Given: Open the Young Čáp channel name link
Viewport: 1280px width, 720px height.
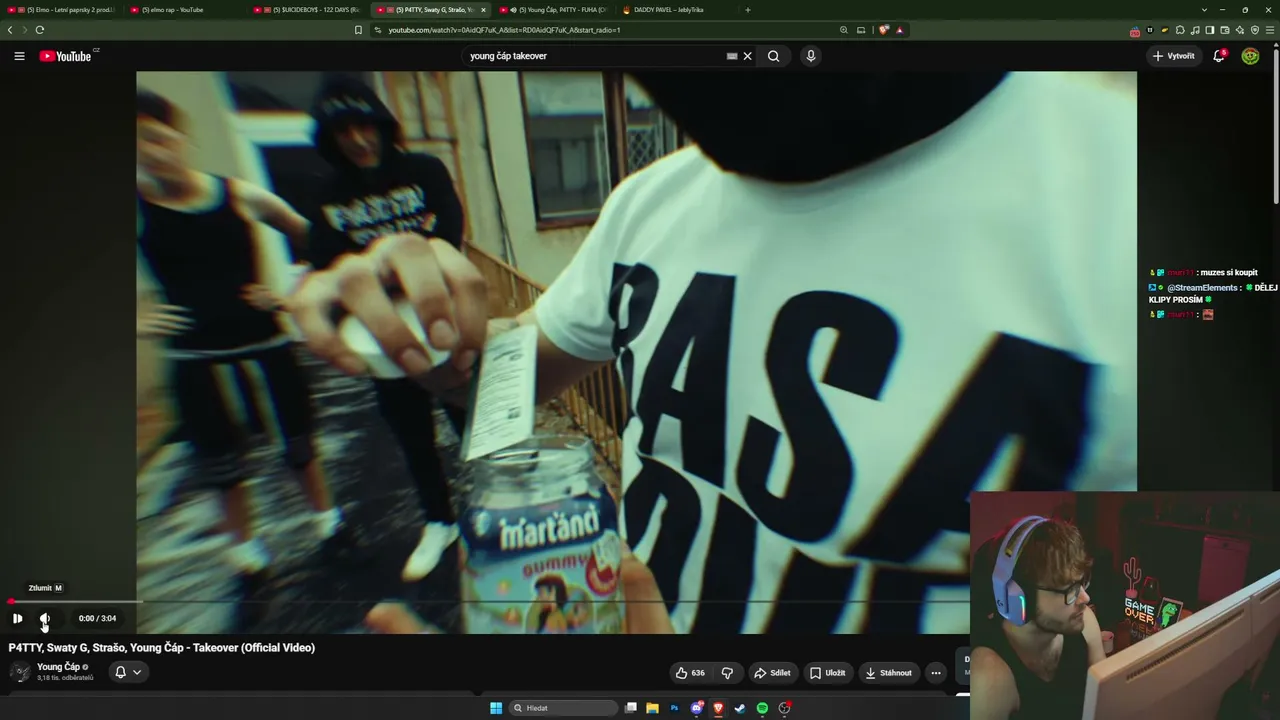Looking at the screenshot, I should (x=58, y=667).
